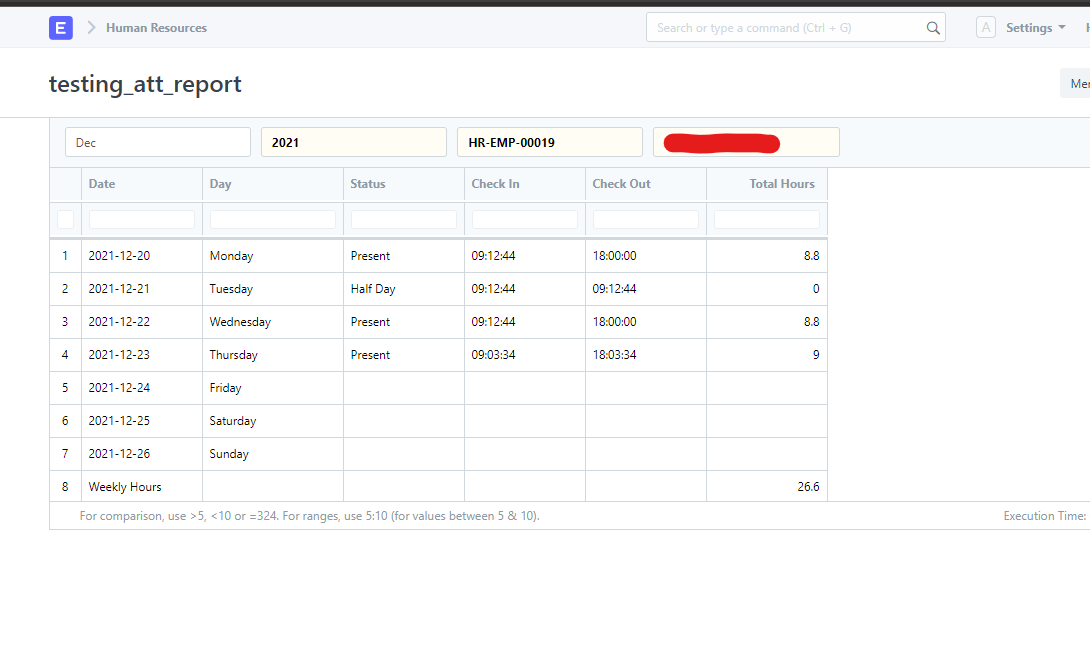Screen dimensions: 1090x658
Task: Click the redacted employee name field
Action: pyautogui.click(x=745, y=142)
